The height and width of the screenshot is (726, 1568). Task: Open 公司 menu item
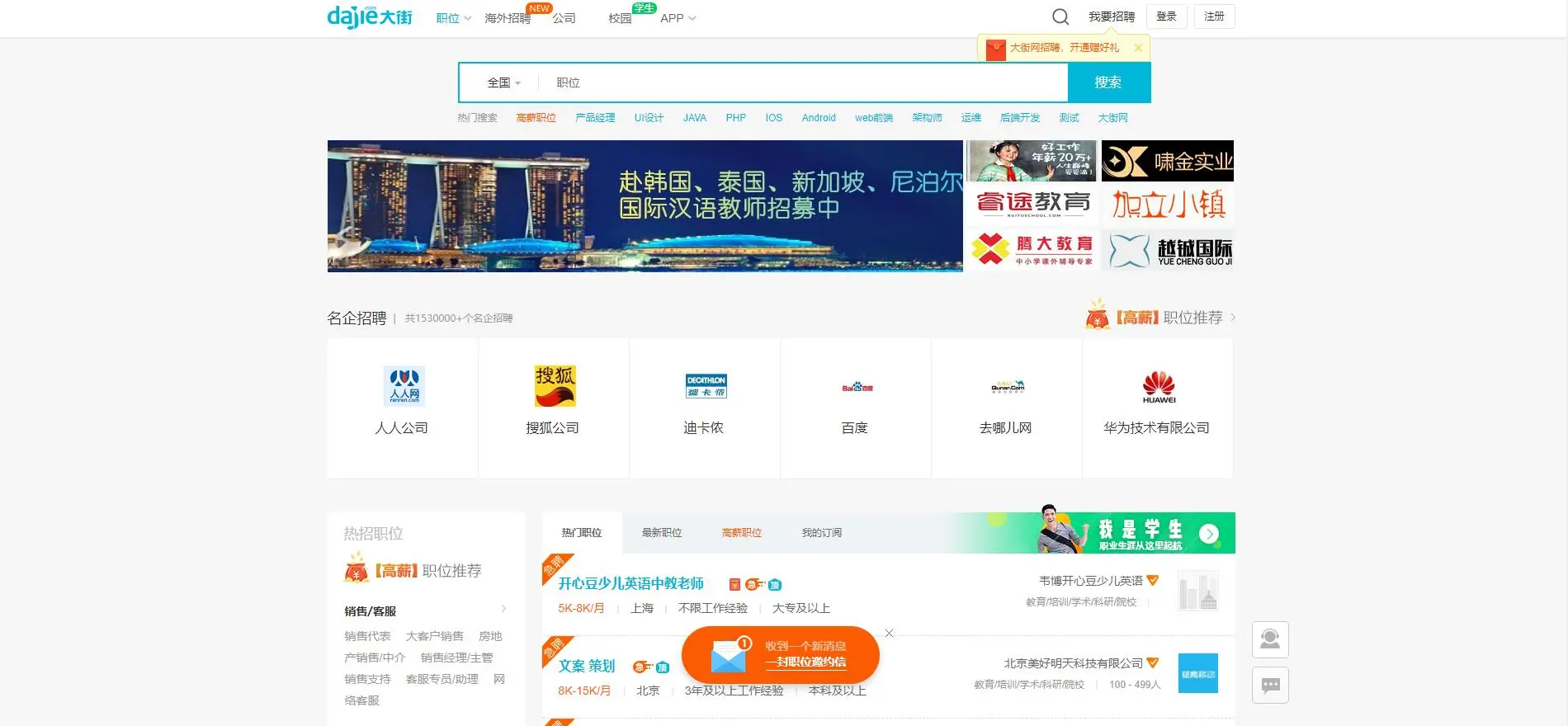564,18
